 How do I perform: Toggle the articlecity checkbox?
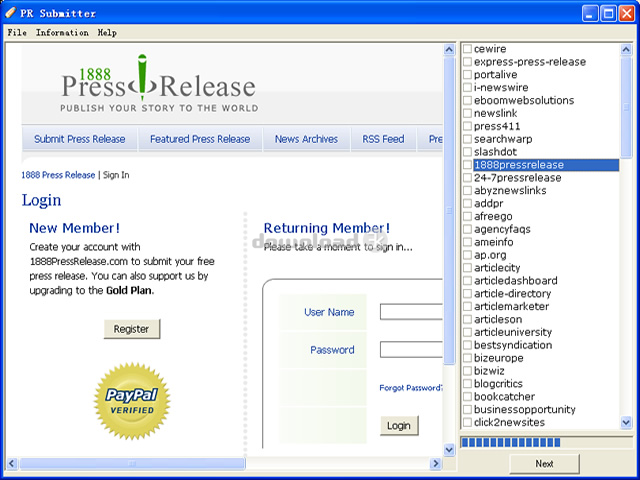tap(467, 268)
